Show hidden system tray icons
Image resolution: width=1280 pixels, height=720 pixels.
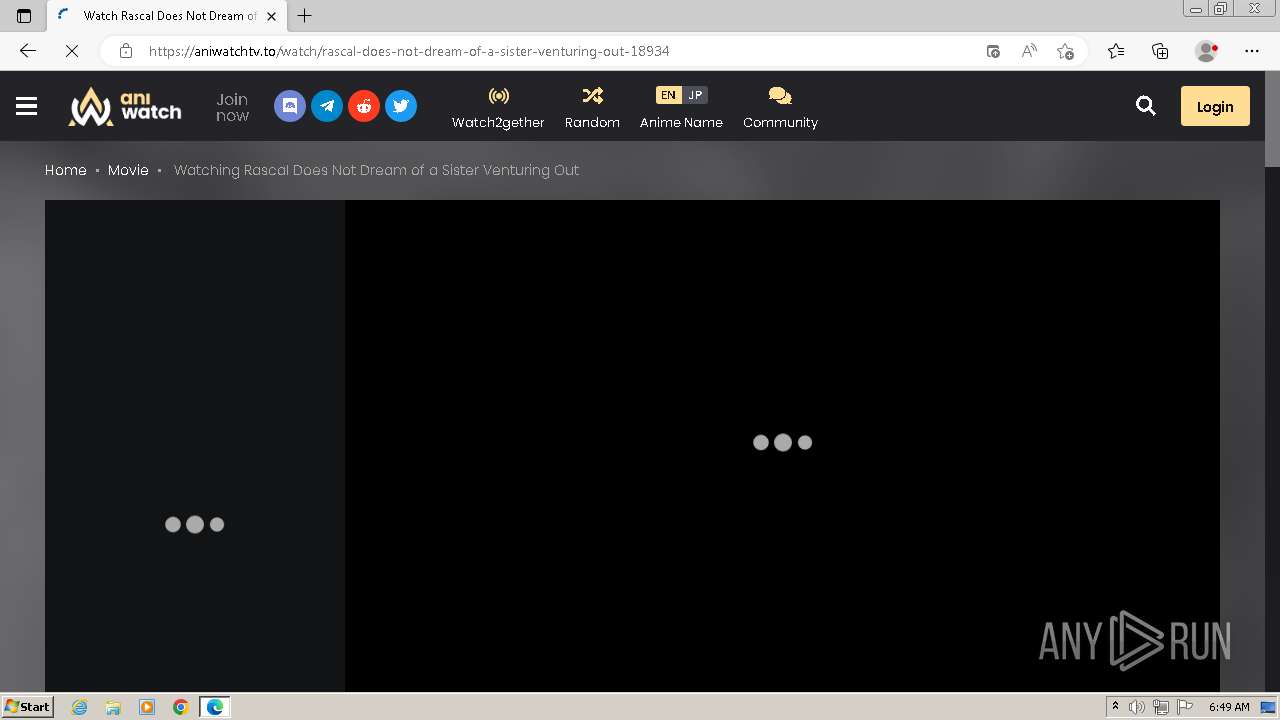[1115, 707]
